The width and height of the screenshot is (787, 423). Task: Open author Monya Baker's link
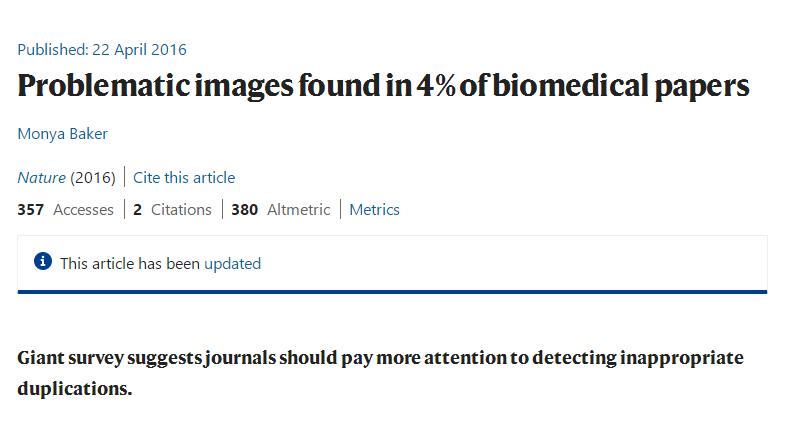point(63,134)
